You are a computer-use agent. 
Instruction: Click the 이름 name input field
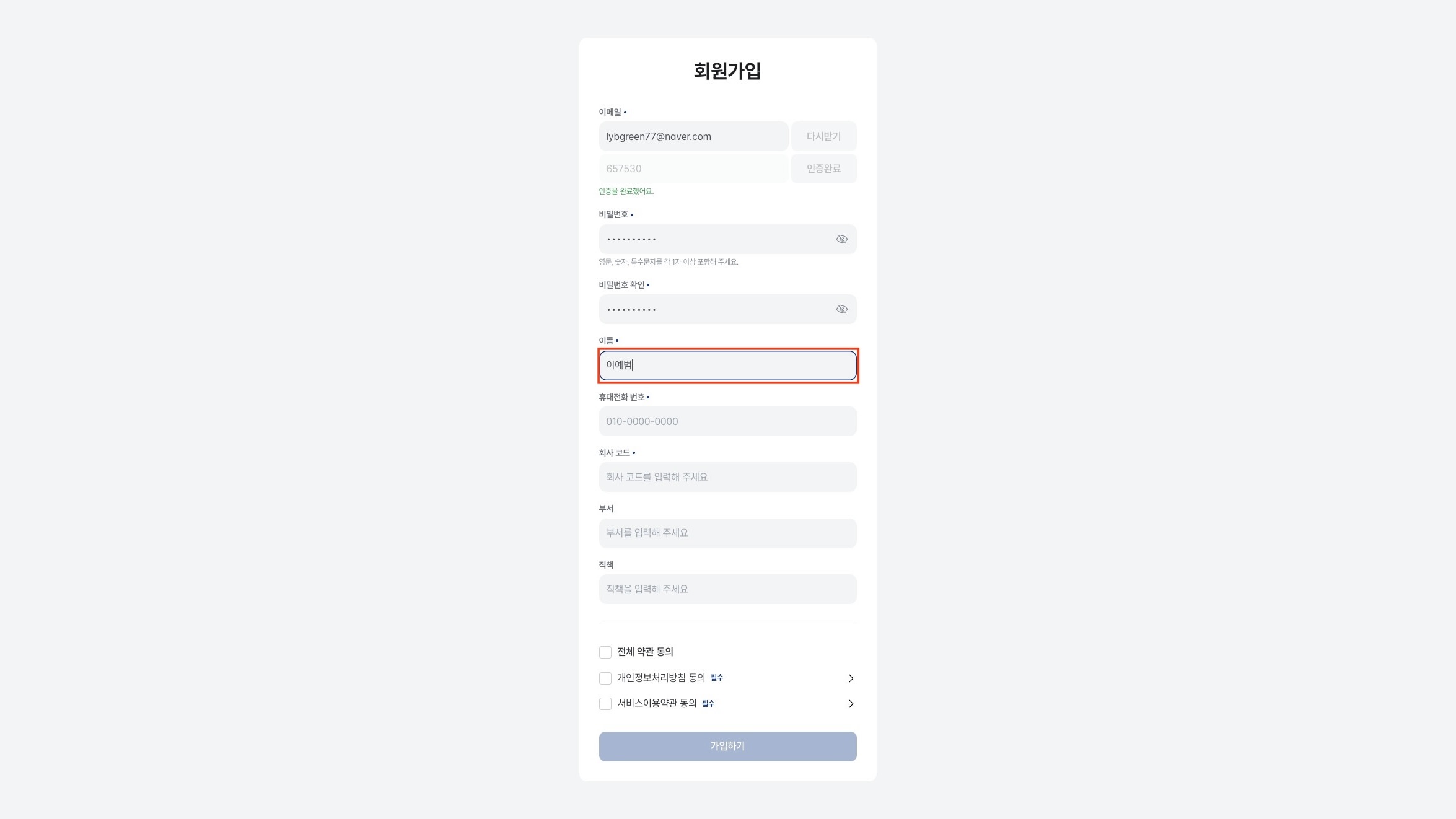tap(727, 366)
